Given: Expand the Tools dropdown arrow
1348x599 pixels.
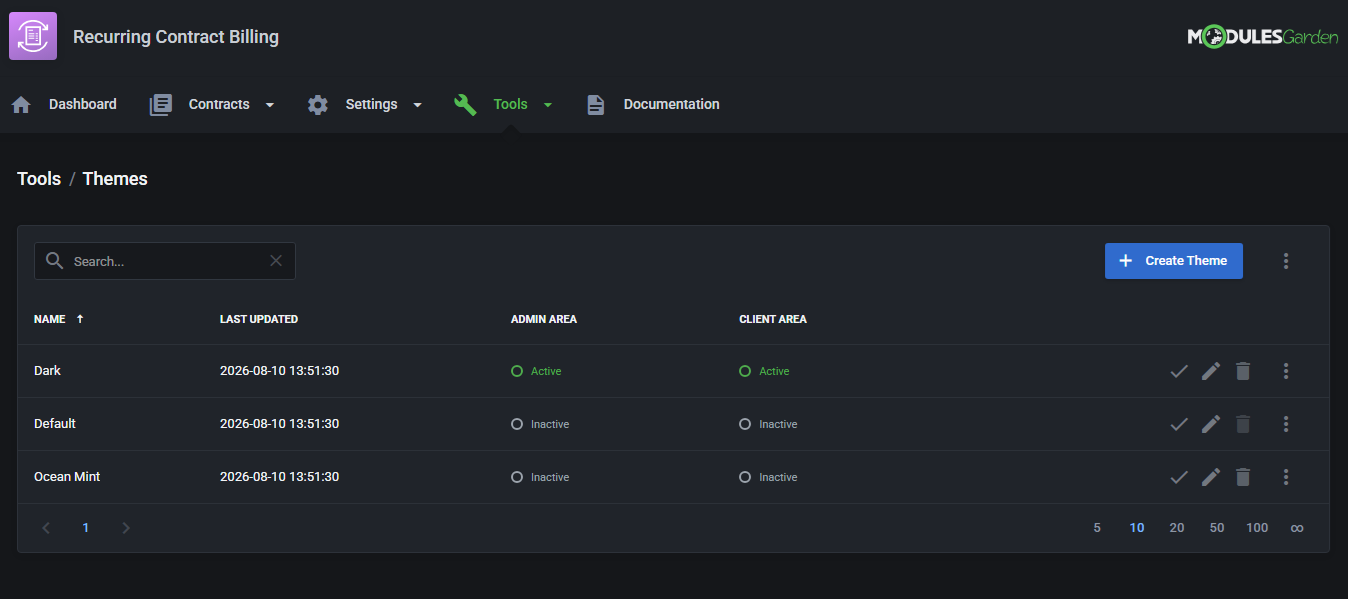Looking at the screenshot, I should coord(547,105).
